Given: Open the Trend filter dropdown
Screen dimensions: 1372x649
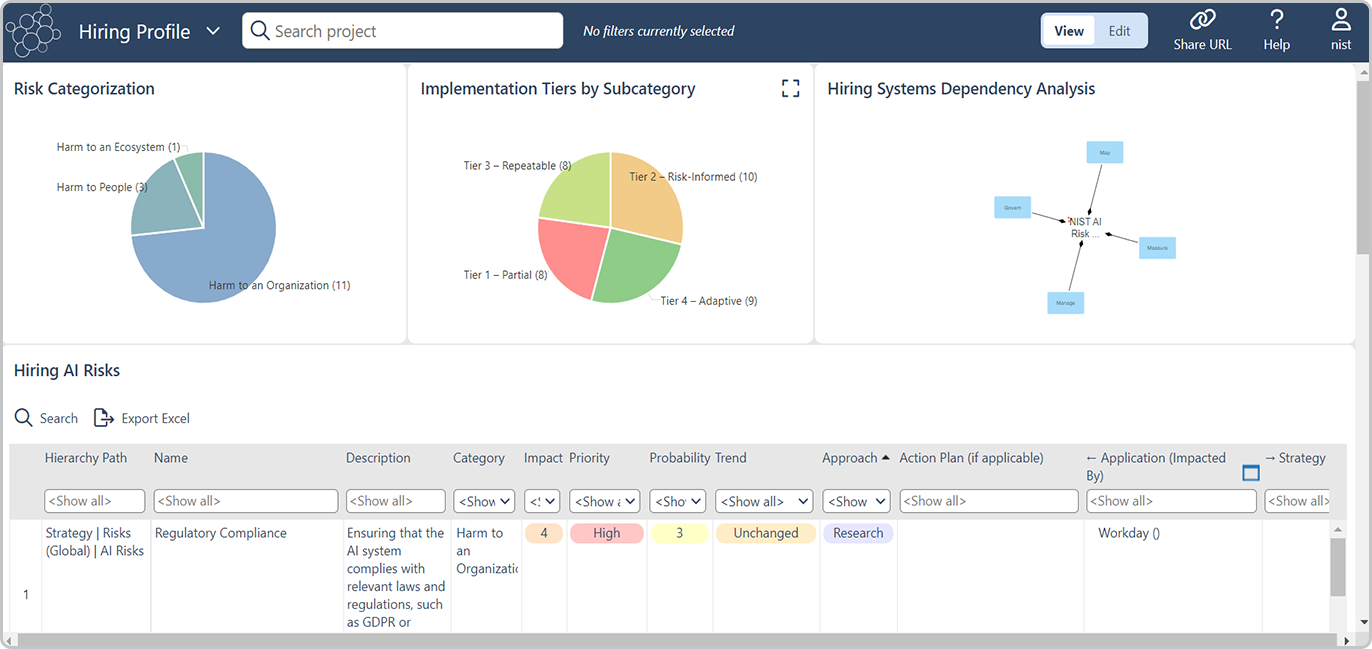Looking at the screenshot, I should point(764,501).
